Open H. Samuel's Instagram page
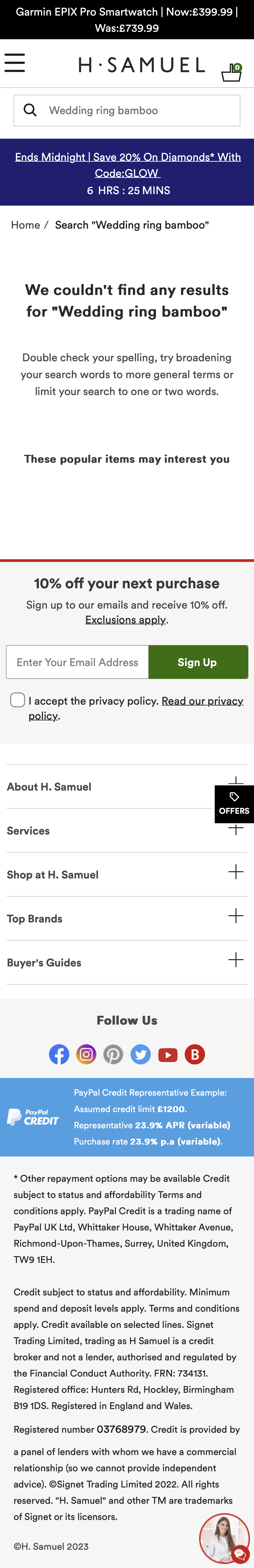The height and width of the screenshot is (1568, 254). pos(86,1055)
